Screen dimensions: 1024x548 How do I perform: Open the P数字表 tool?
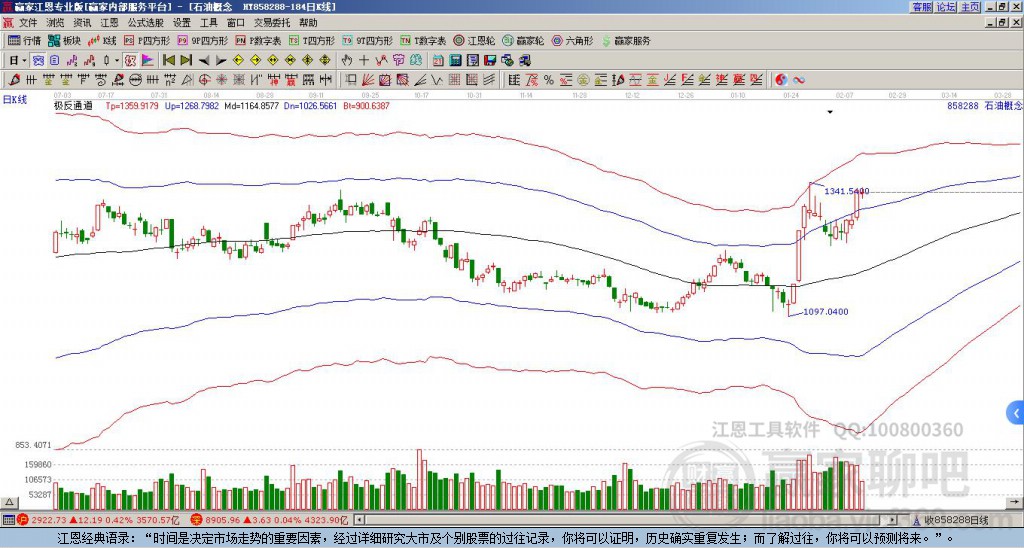tap(258, 40)
